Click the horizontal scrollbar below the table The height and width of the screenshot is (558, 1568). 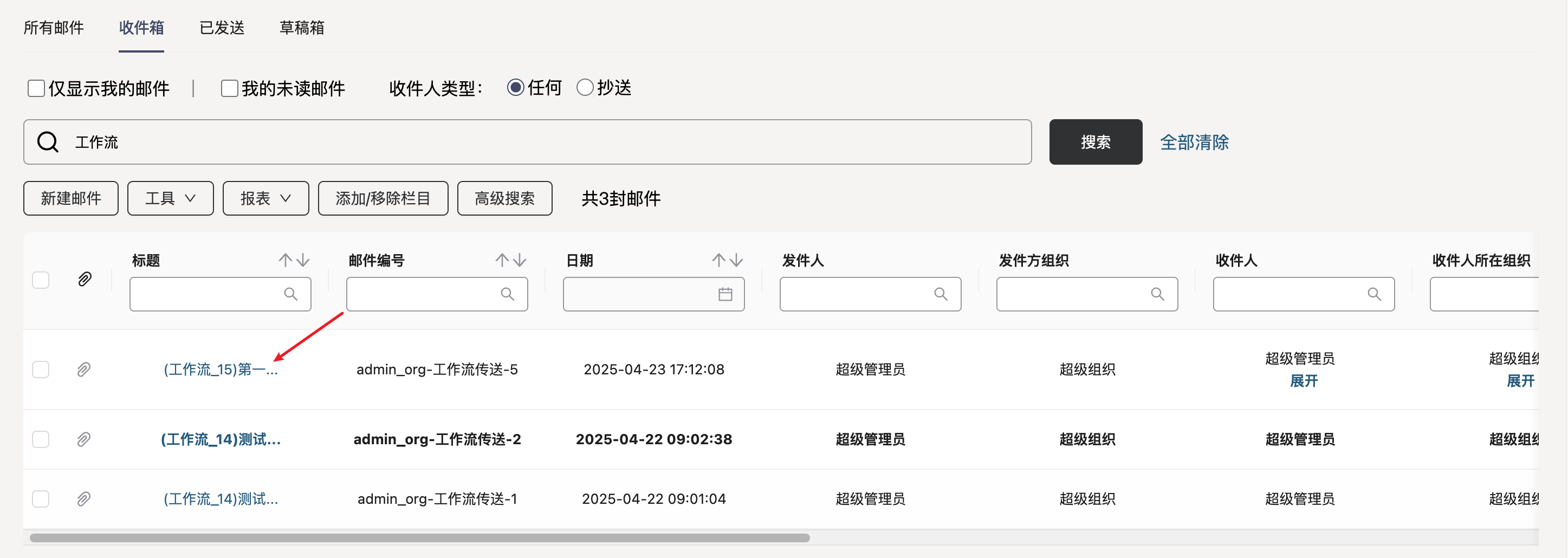pyautogui.click(x=419, y=538)
